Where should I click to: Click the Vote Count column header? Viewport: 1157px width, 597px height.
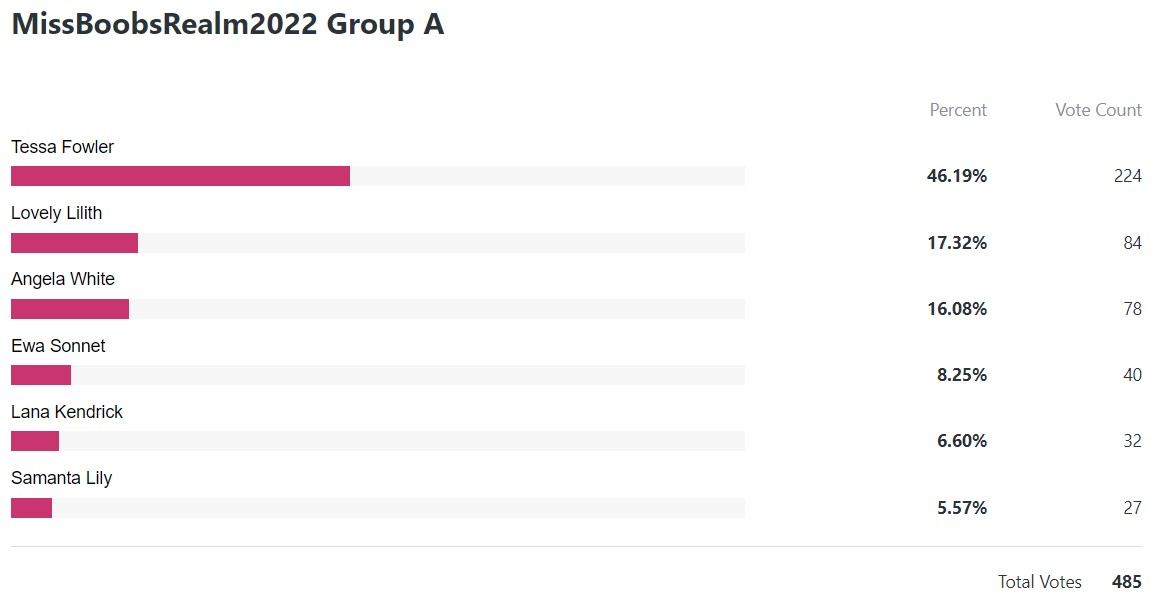point(1098,110)
